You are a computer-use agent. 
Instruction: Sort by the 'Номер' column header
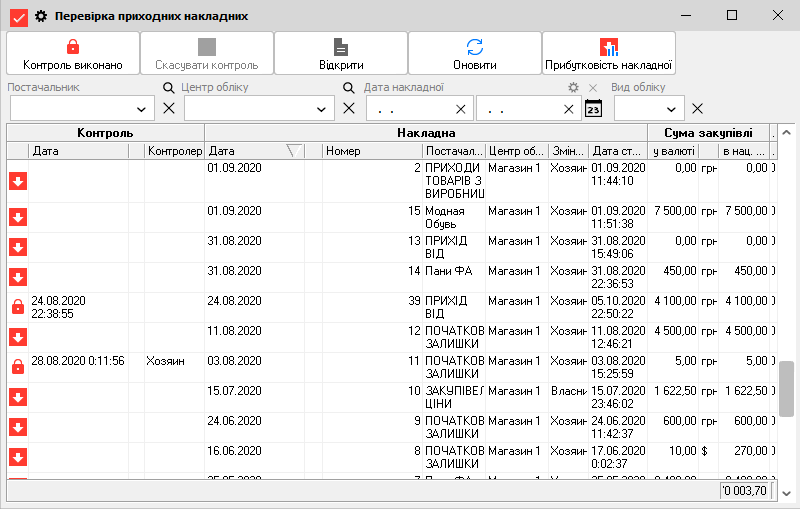(370, 151)
